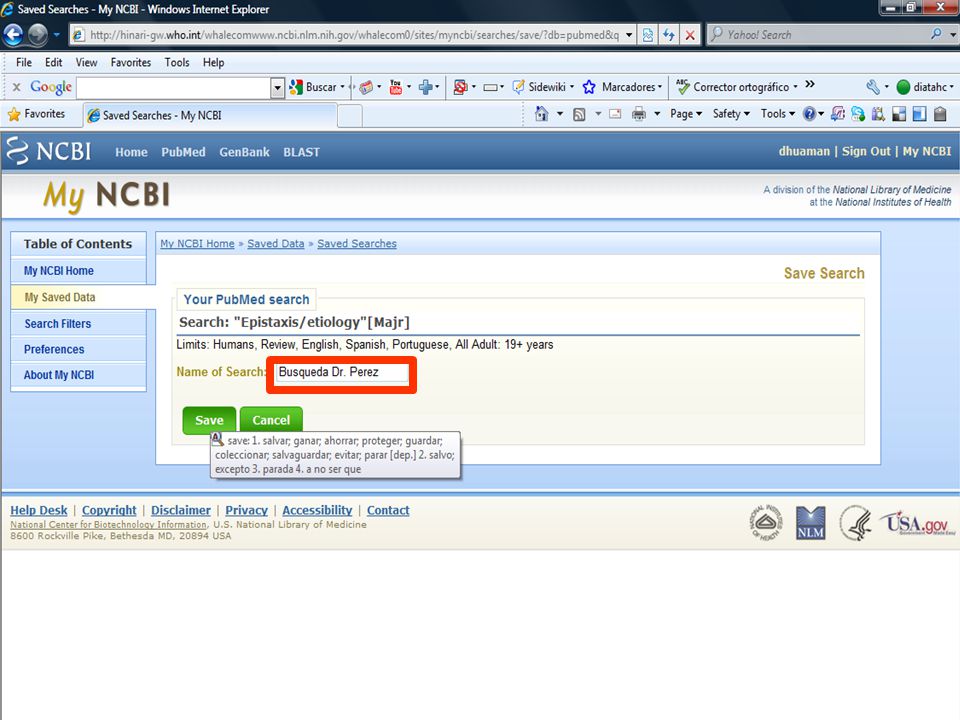Click the Yahoo search magnifier icon

click(936, 34)
